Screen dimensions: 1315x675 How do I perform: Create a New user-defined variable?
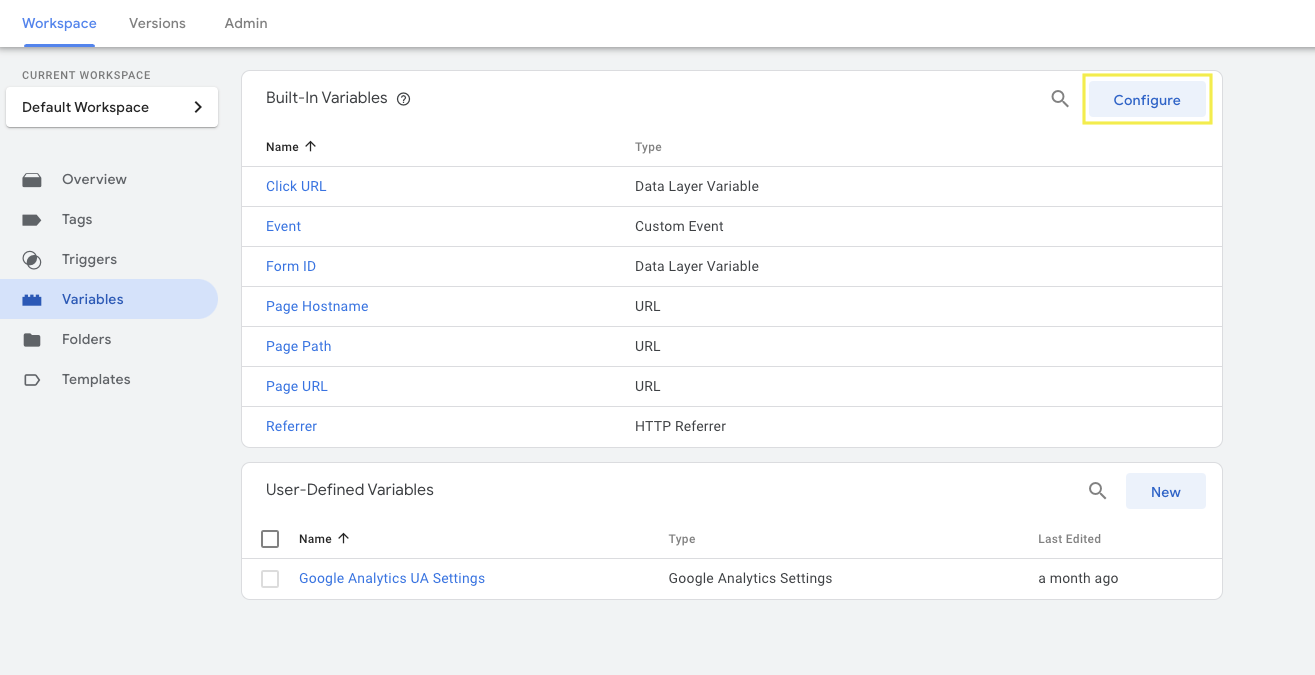pos(1165,491)
